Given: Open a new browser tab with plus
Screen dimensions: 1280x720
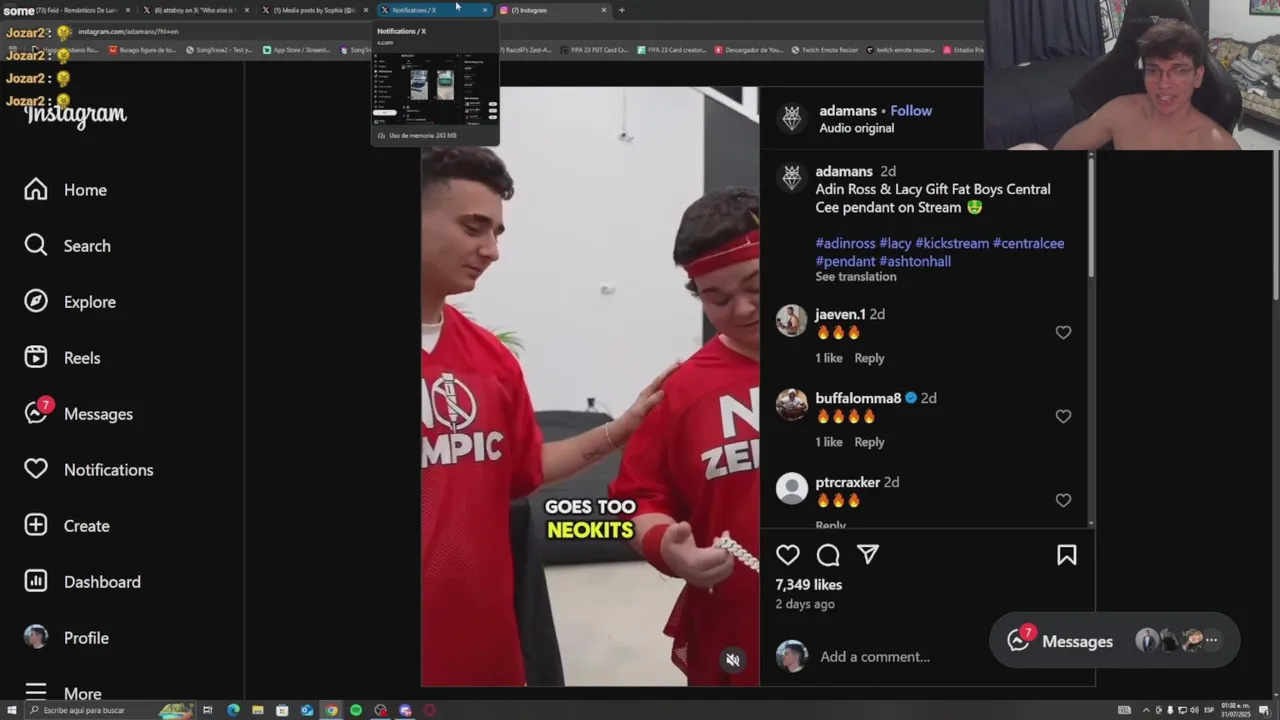Looking at the screenshot, I should pos(621,10).
